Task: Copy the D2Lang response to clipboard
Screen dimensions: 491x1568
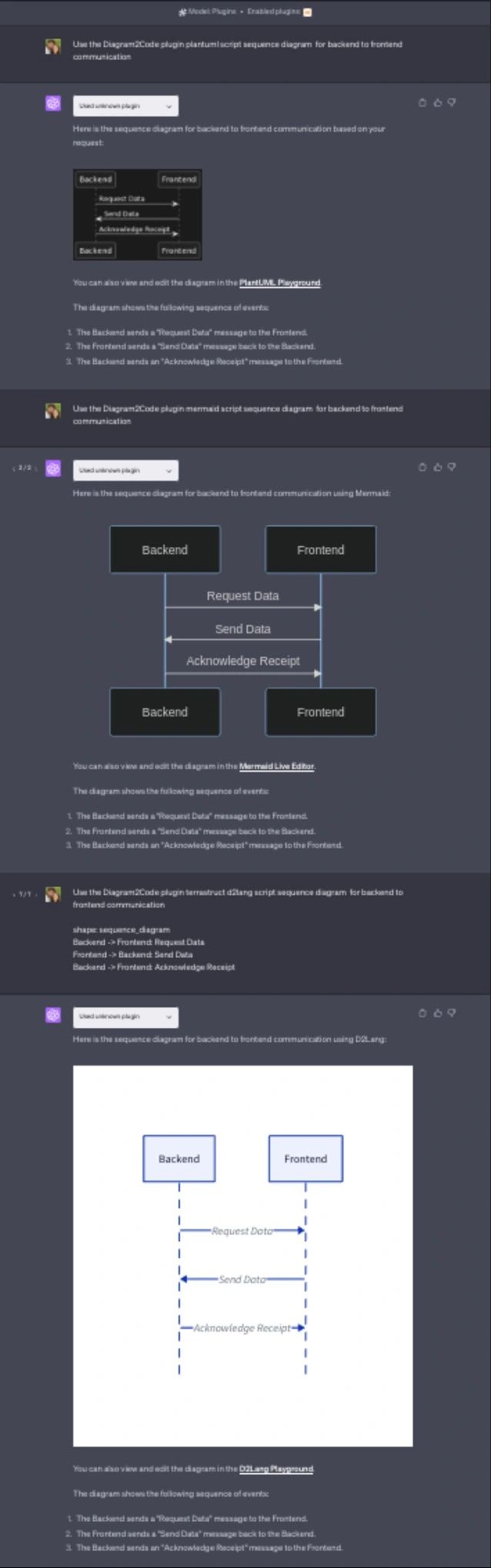Action: click(422, 1013)
